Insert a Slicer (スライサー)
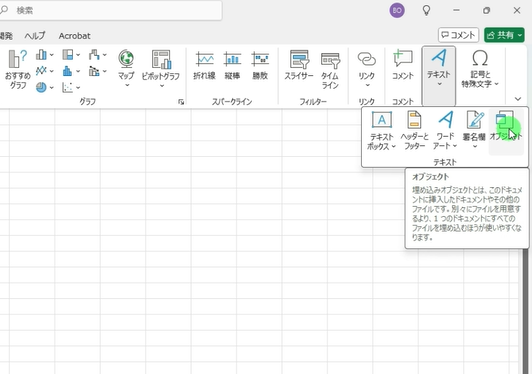The height and width of the screenshot is (374, 532). click(x=299, y=66)
